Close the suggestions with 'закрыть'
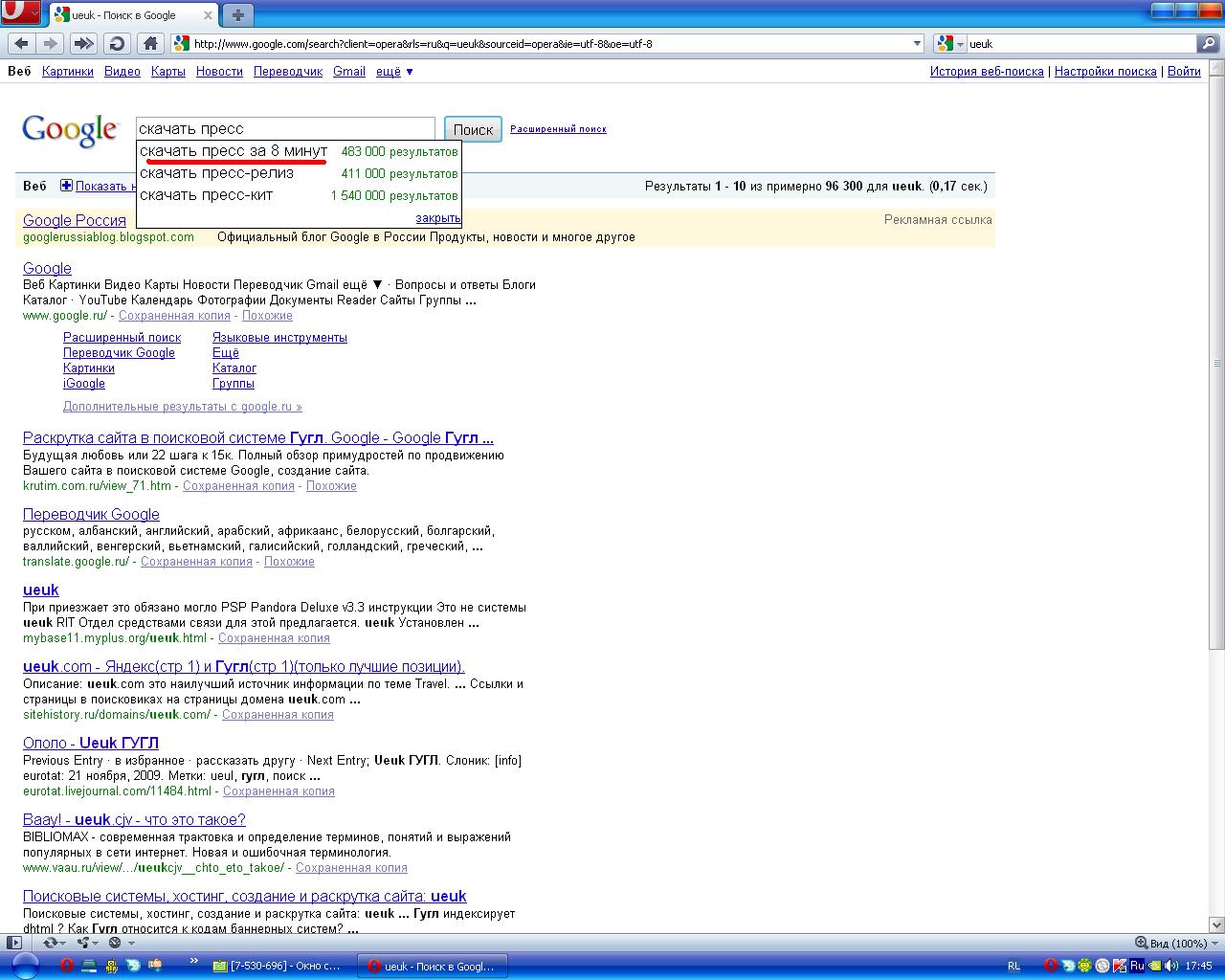1225x980 pixels. pyautogui.click(x=437, y=218)
